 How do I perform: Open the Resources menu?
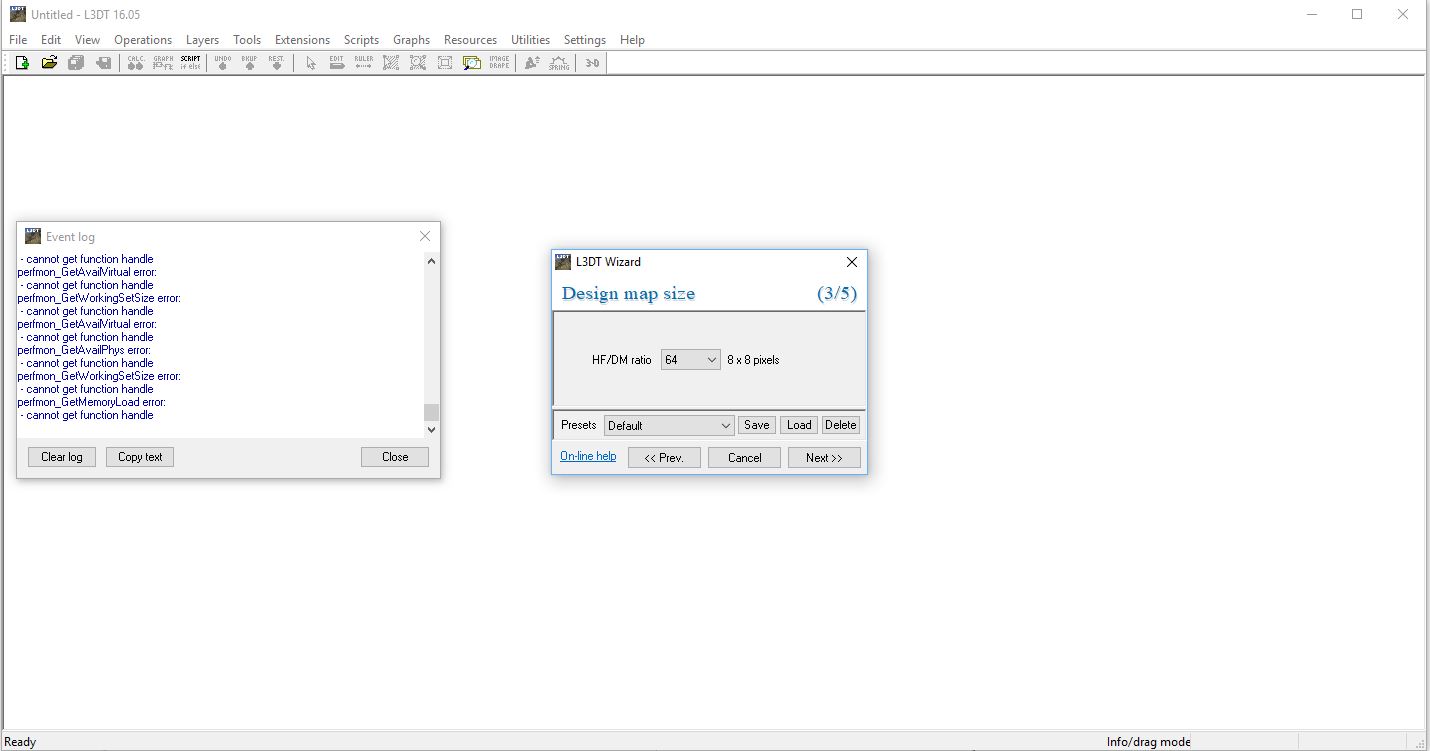tap(470, 40)
